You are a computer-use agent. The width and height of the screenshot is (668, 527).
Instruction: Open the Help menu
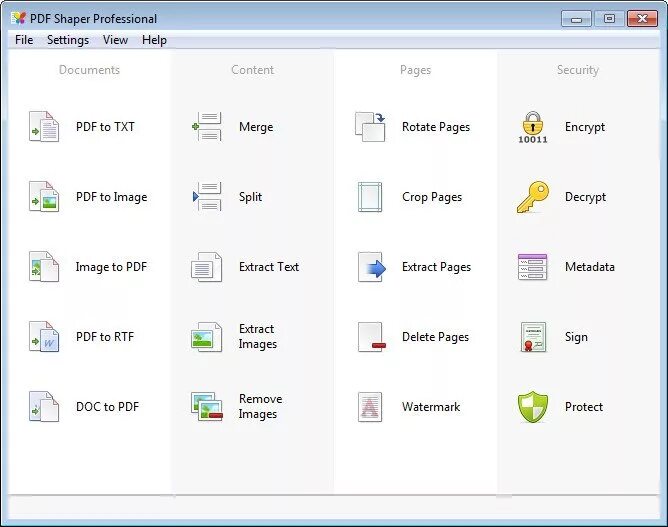154,40
